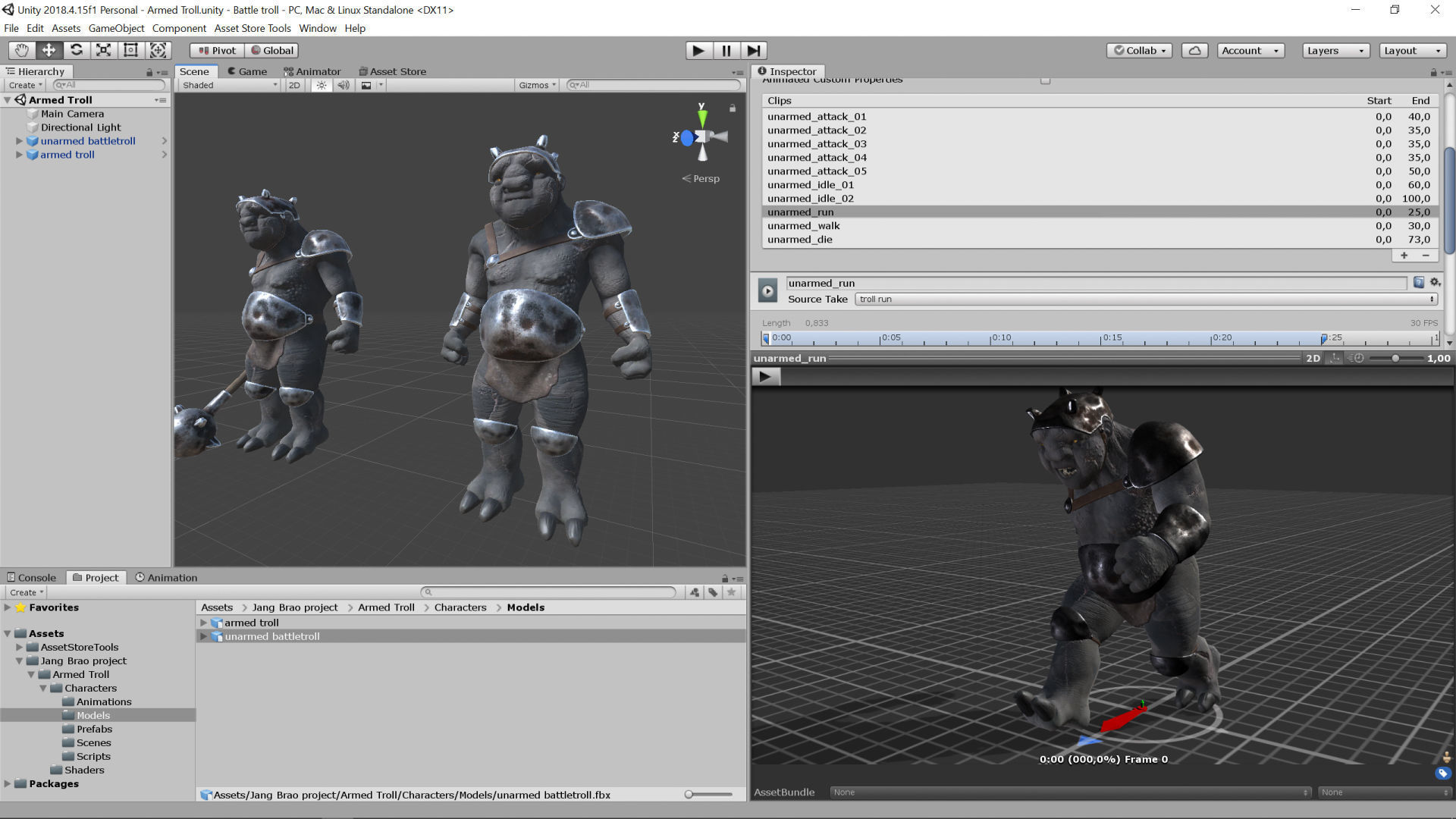The image size is (1456, 819).
Task: Select the Hand tool
Action: [x=21, y=50]
